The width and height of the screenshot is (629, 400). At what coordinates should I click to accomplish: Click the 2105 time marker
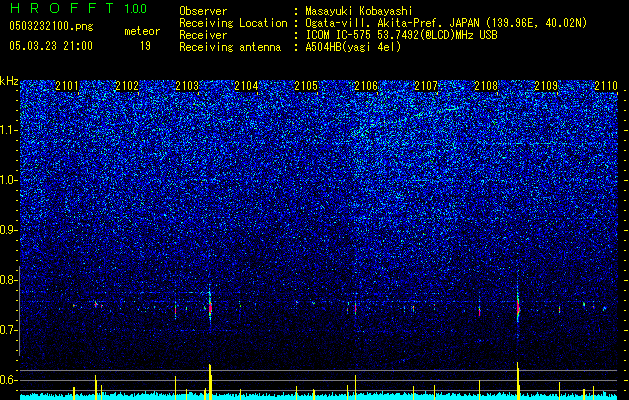click(306, 86)
